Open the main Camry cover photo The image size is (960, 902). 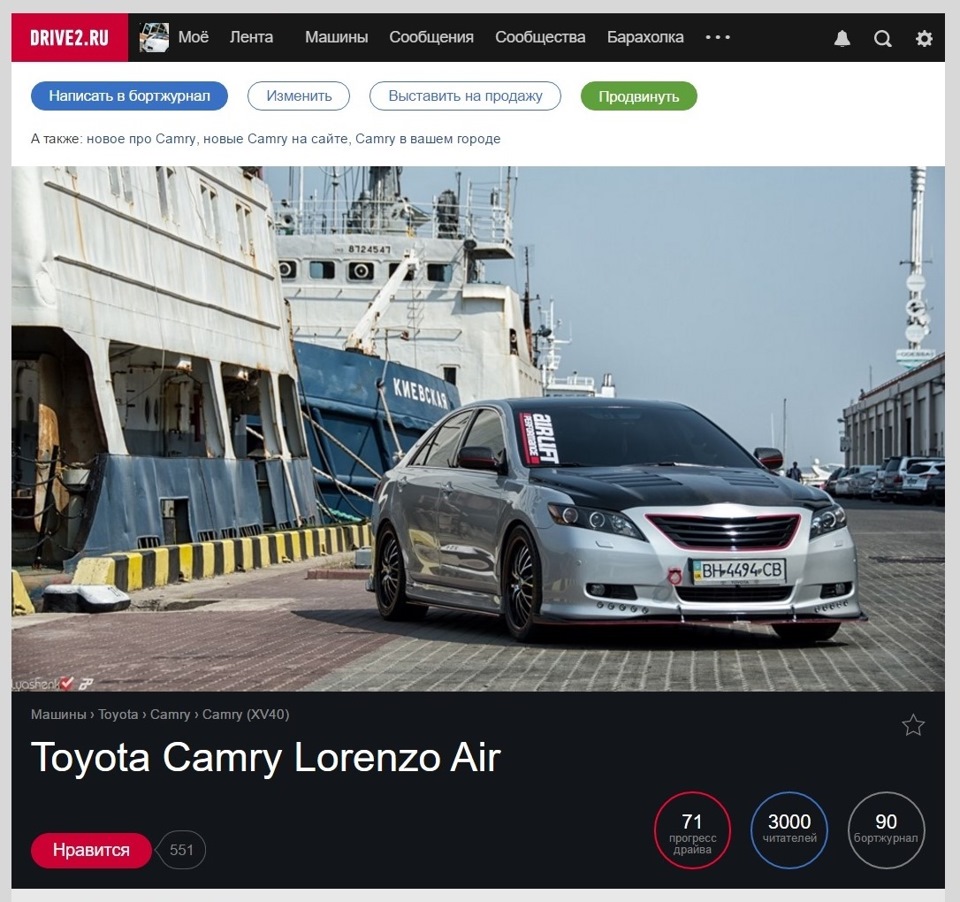[x=478, y=429]
